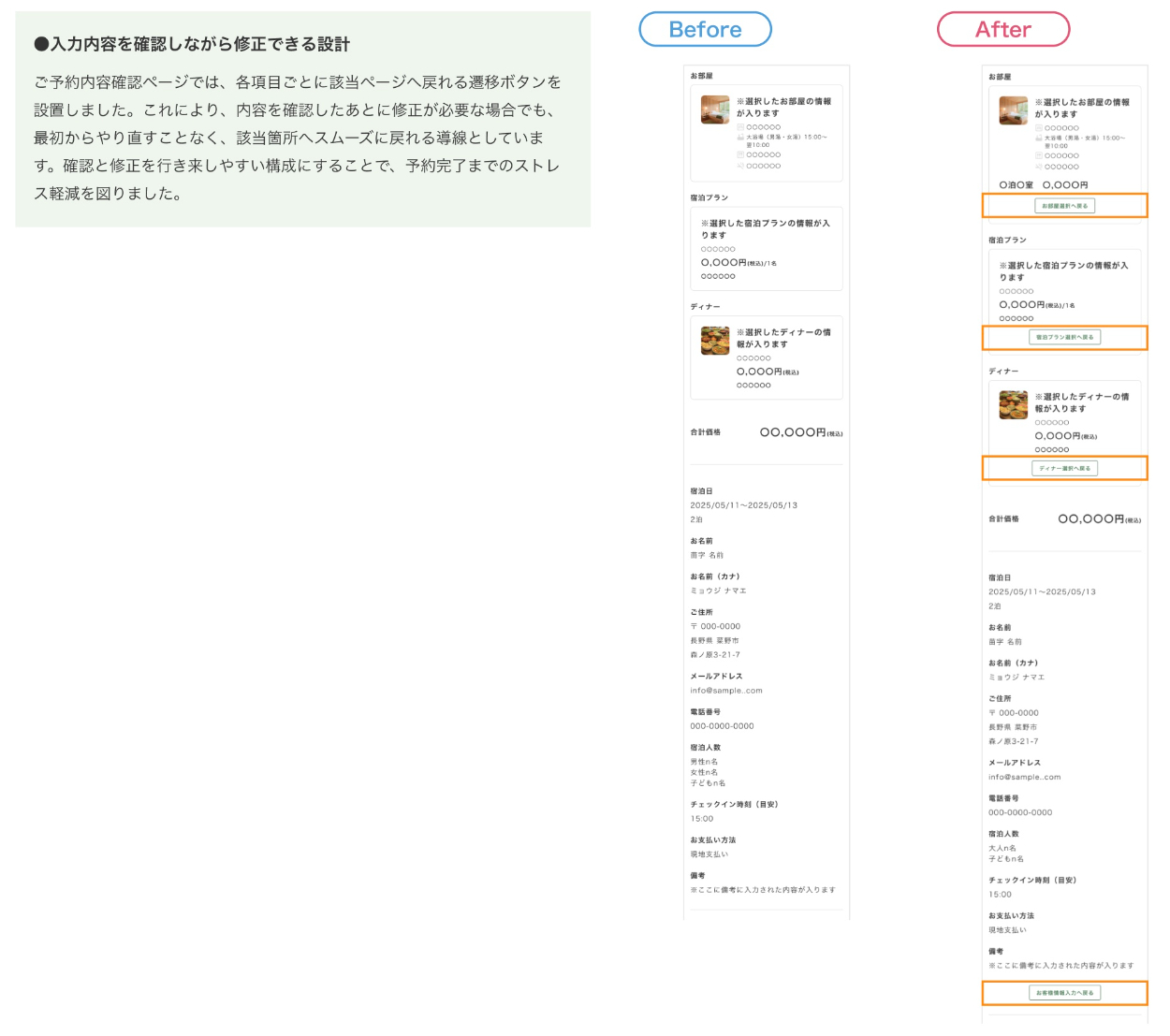Click the 入力内容を確認しながら修正できる設計 heading

coord(192,44)
